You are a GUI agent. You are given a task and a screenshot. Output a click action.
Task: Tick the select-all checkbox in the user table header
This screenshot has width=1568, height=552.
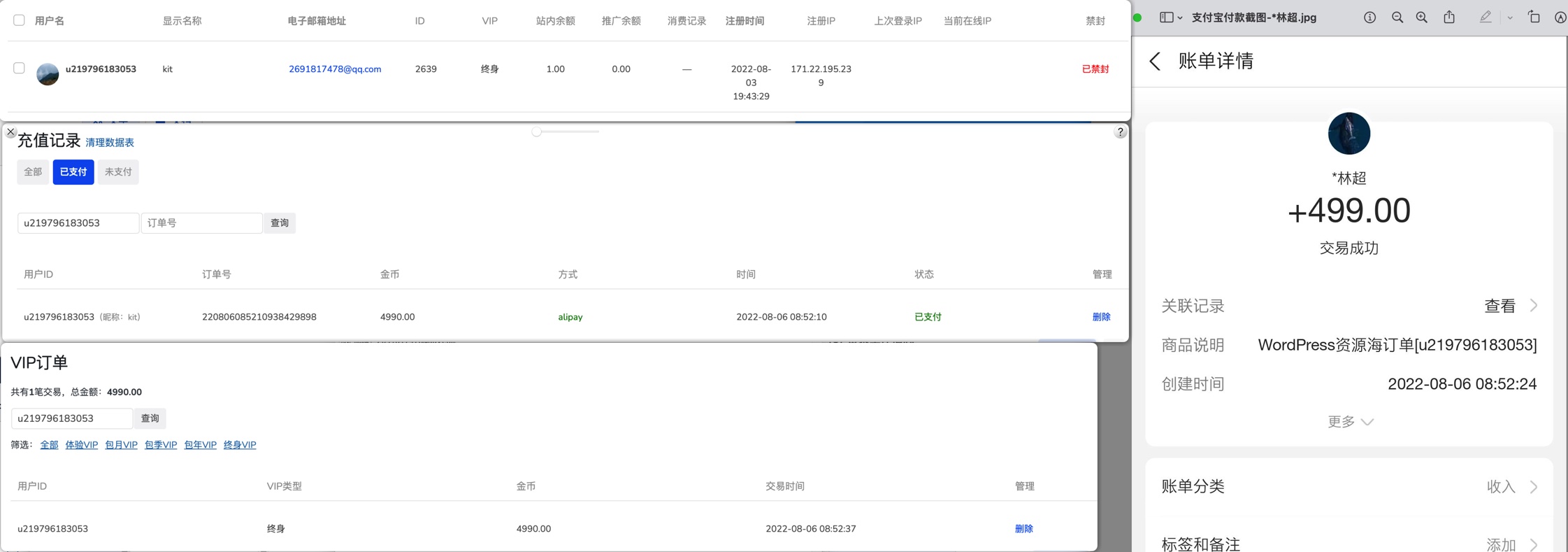[x=19, y=20]
